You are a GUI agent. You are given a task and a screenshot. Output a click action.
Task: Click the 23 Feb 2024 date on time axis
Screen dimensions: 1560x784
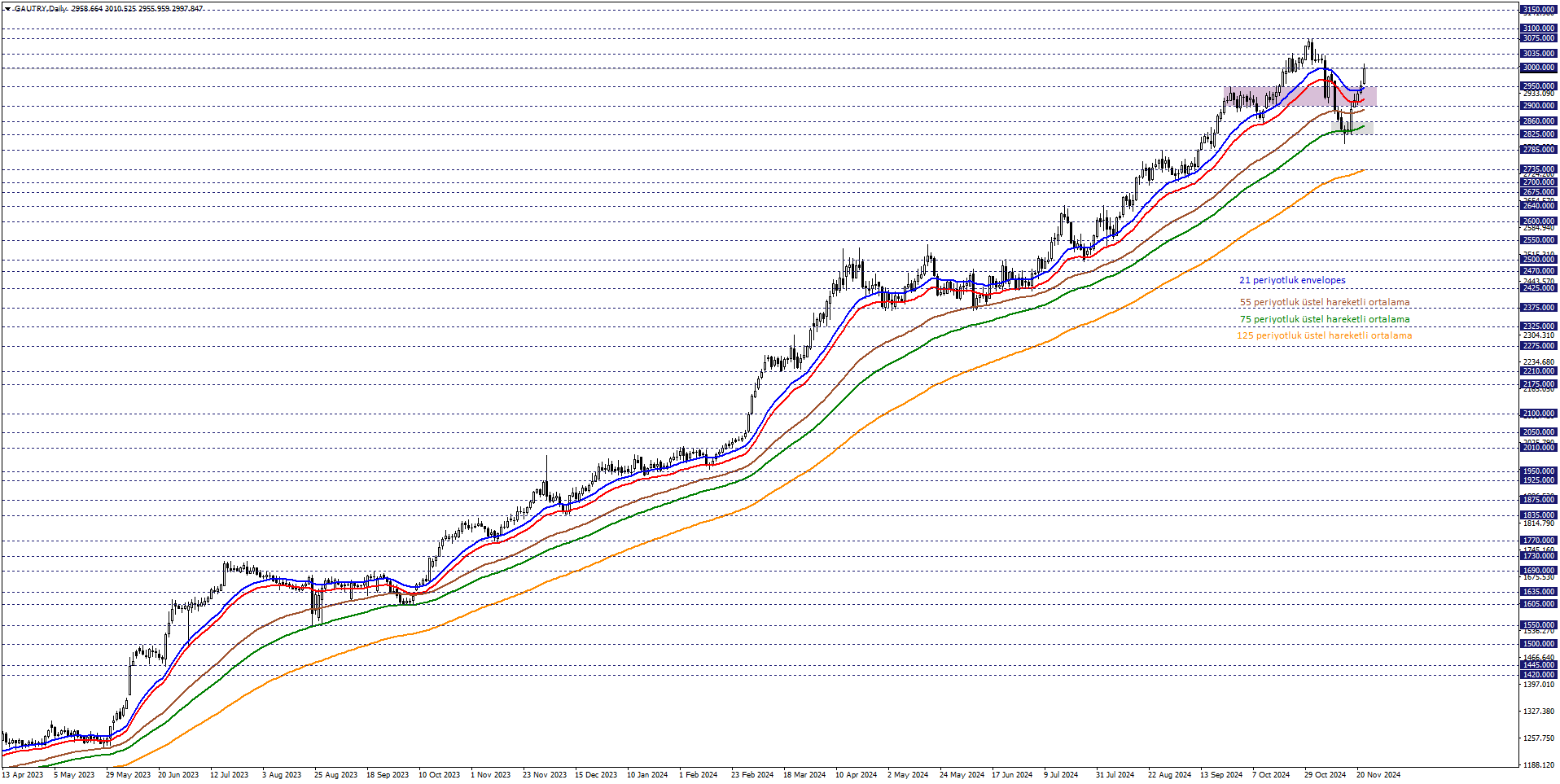(x=752, y=775)
